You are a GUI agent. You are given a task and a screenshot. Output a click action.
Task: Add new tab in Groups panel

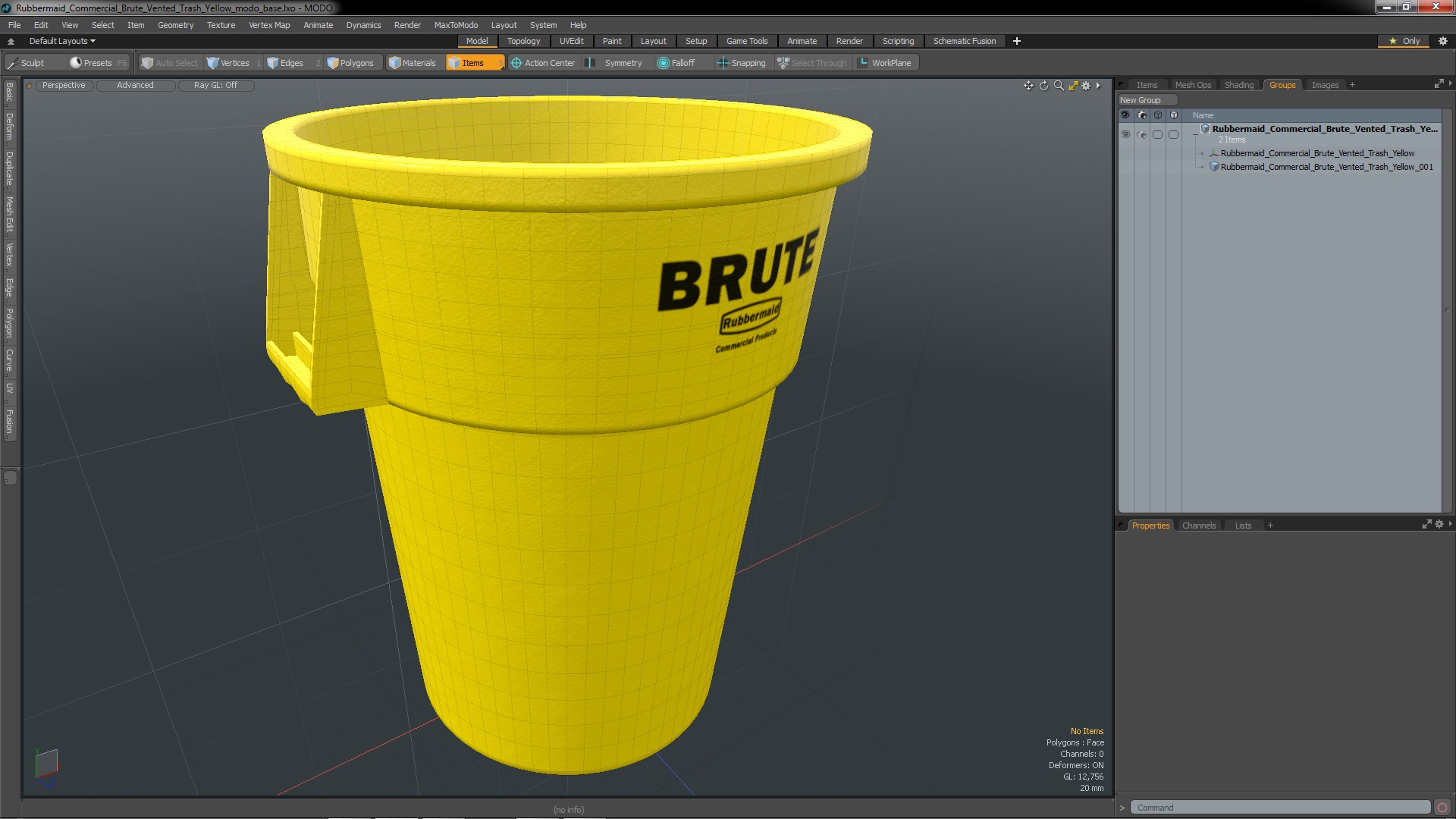pyautogui.click(x=1352, y=85)
